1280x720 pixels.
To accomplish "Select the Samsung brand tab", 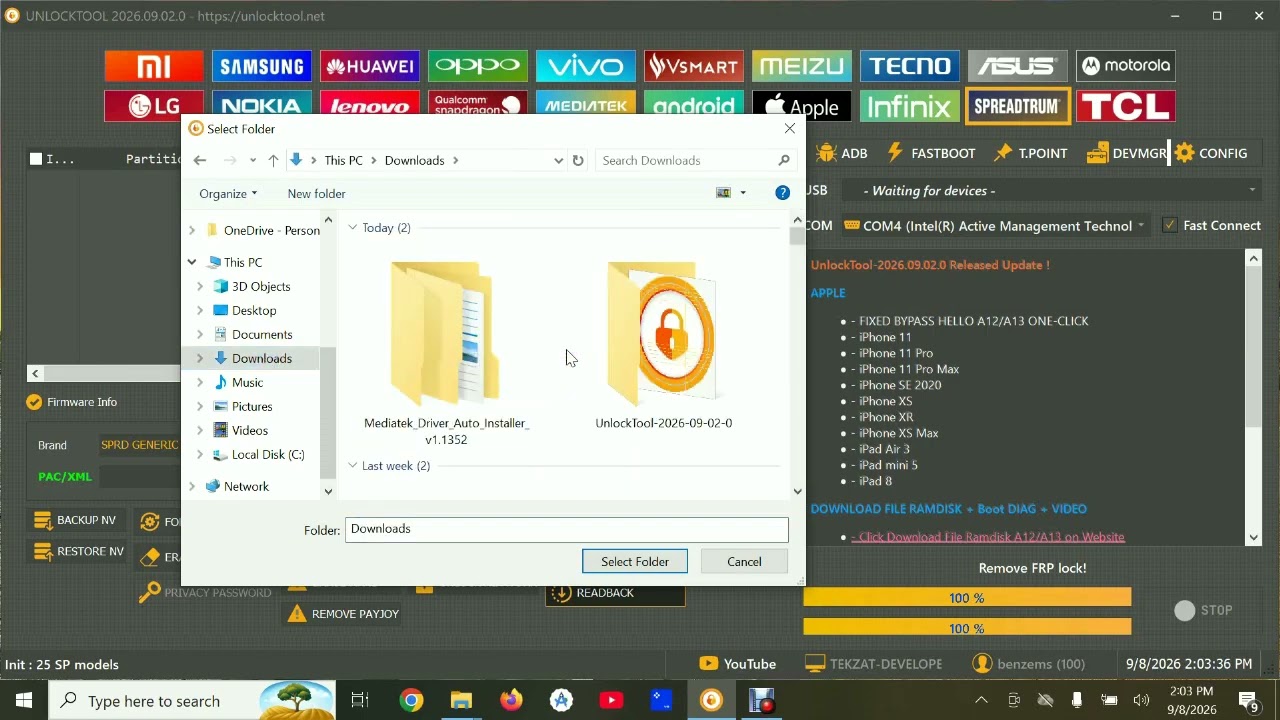I will (x=262, y=66).
